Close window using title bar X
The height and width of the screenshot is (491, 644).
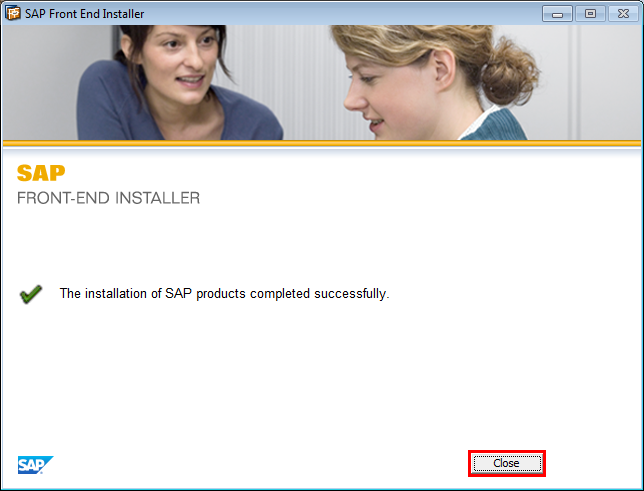click(x=622, y=13)
